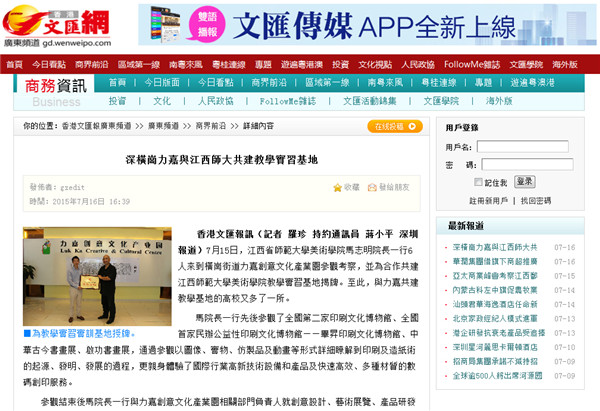Select 粵桂連線 tab in teal bar
This screenshot has width=600, height=411.
coord(439,83)
